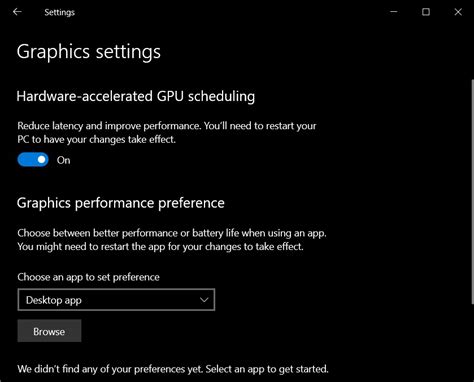This screenshot has height=382, width=474.
Task: Minimize the Settings window
Action: point(394,12)
